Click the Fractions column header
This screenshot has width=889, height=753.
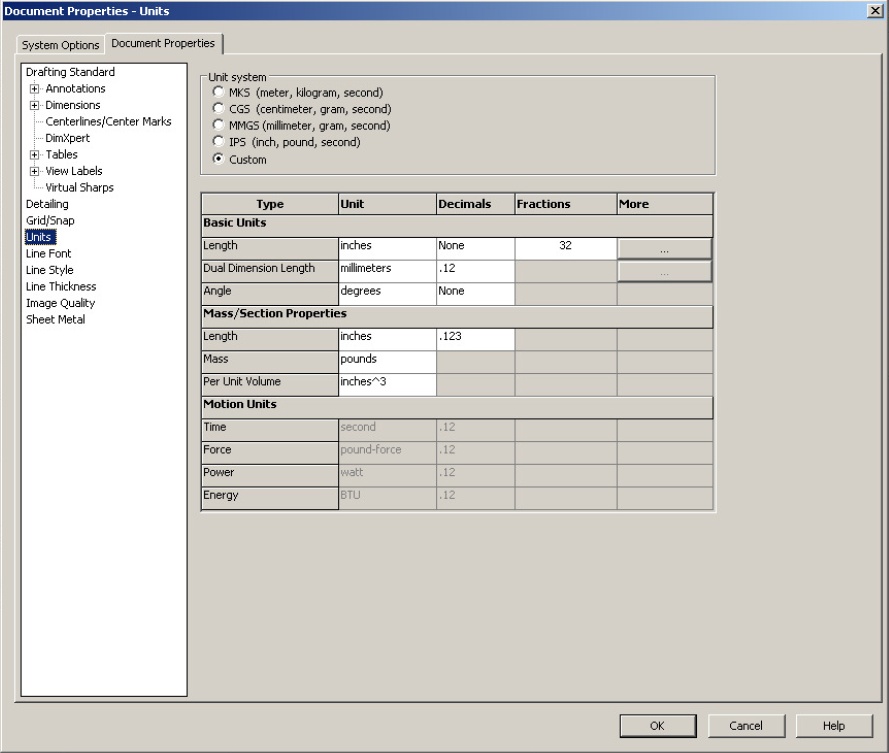(566, 204)
